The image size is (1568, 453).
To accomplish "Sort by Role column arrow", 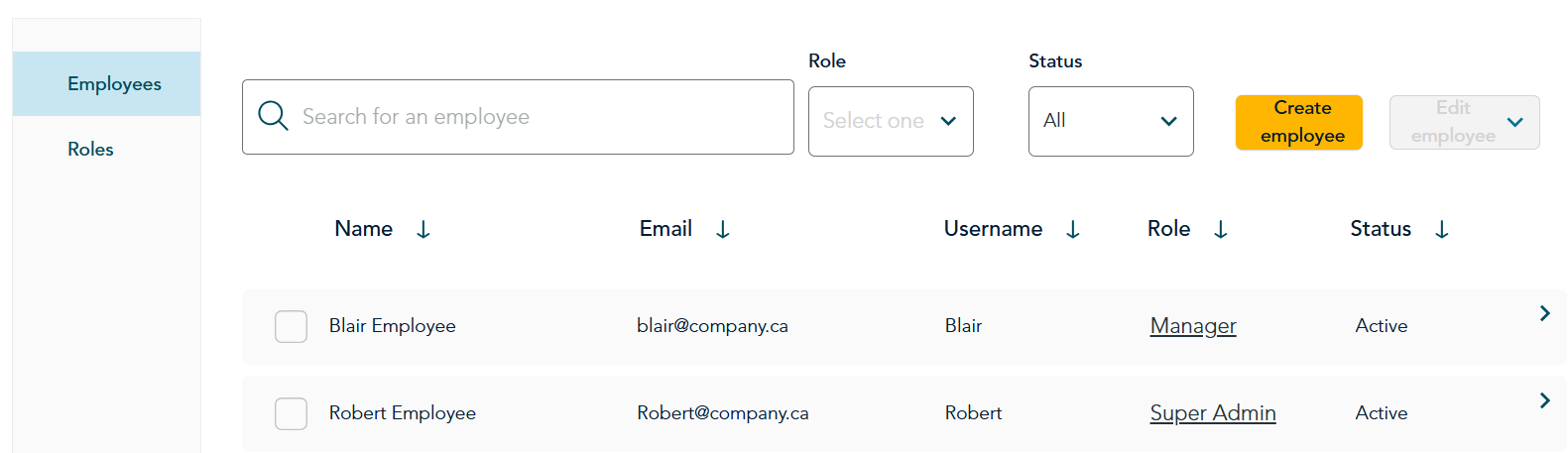I will [x=1221, y=230].
